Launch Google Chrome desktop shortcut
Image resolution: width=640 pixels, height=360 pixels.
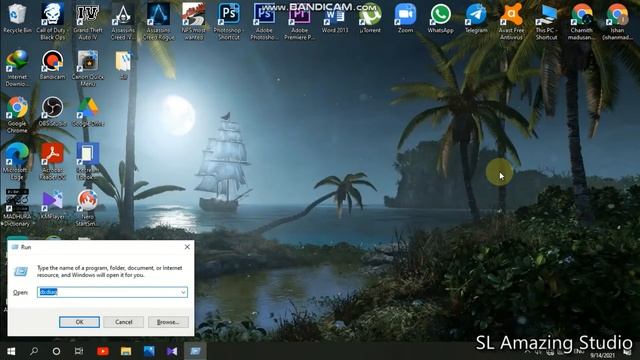point(17,115)
